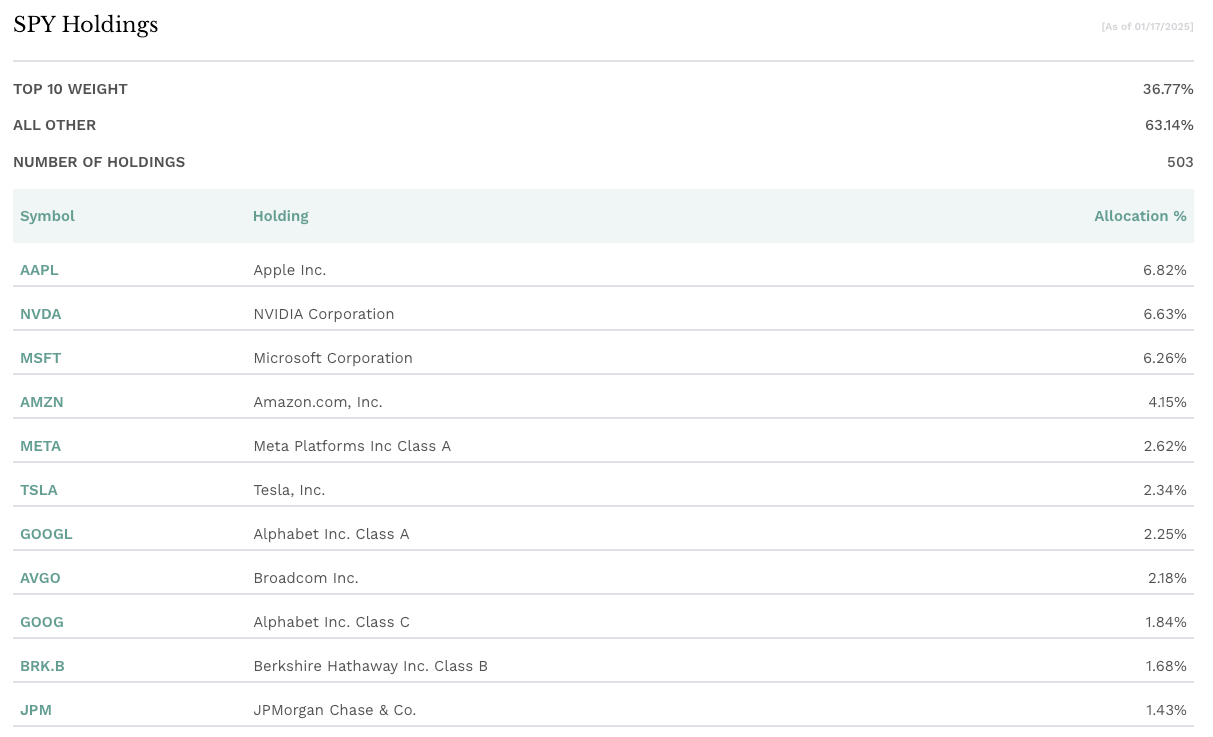Open the AVGO ticker symbol link

41,578
